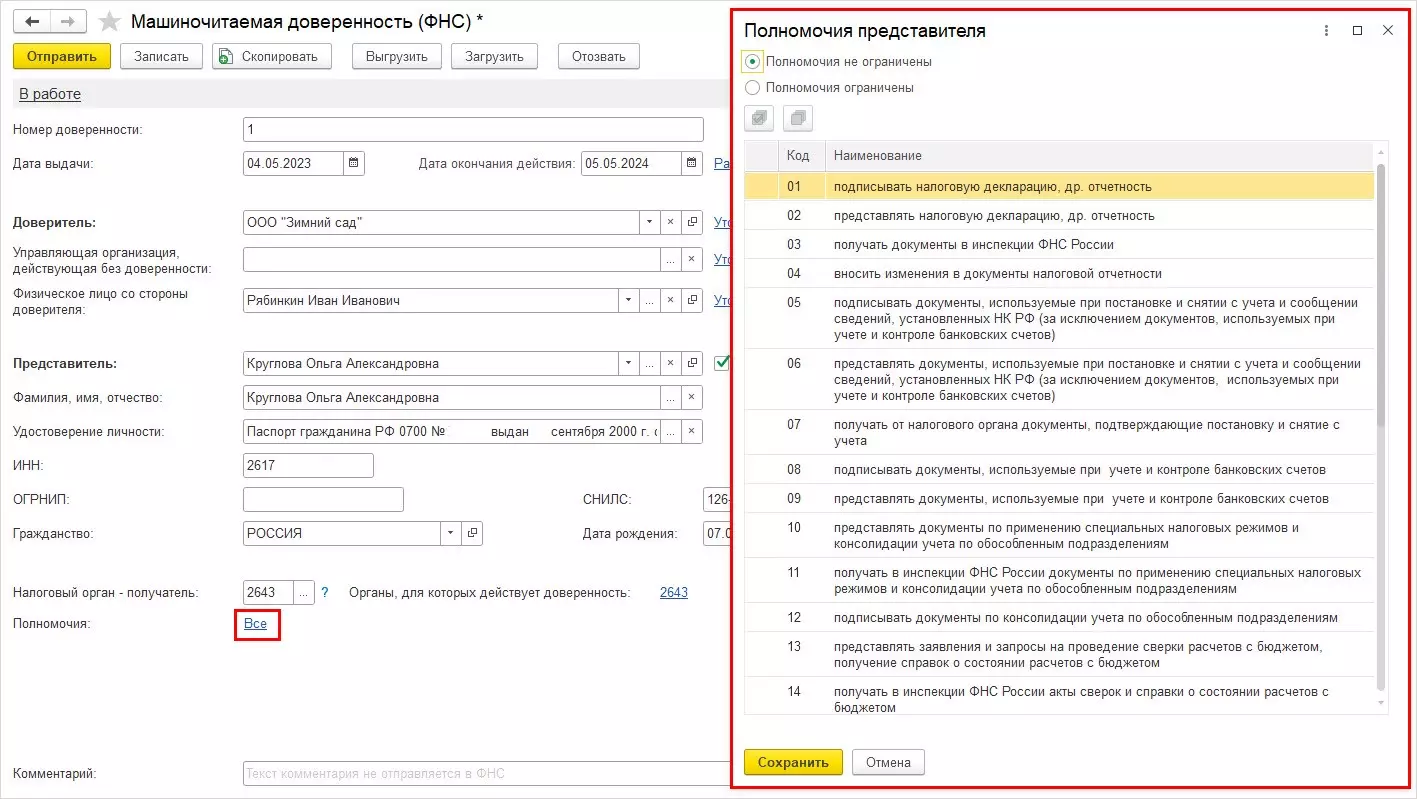Open selection with ellipsis for Физическое лицо
1417x799 pixels.
tap(650, 300)
